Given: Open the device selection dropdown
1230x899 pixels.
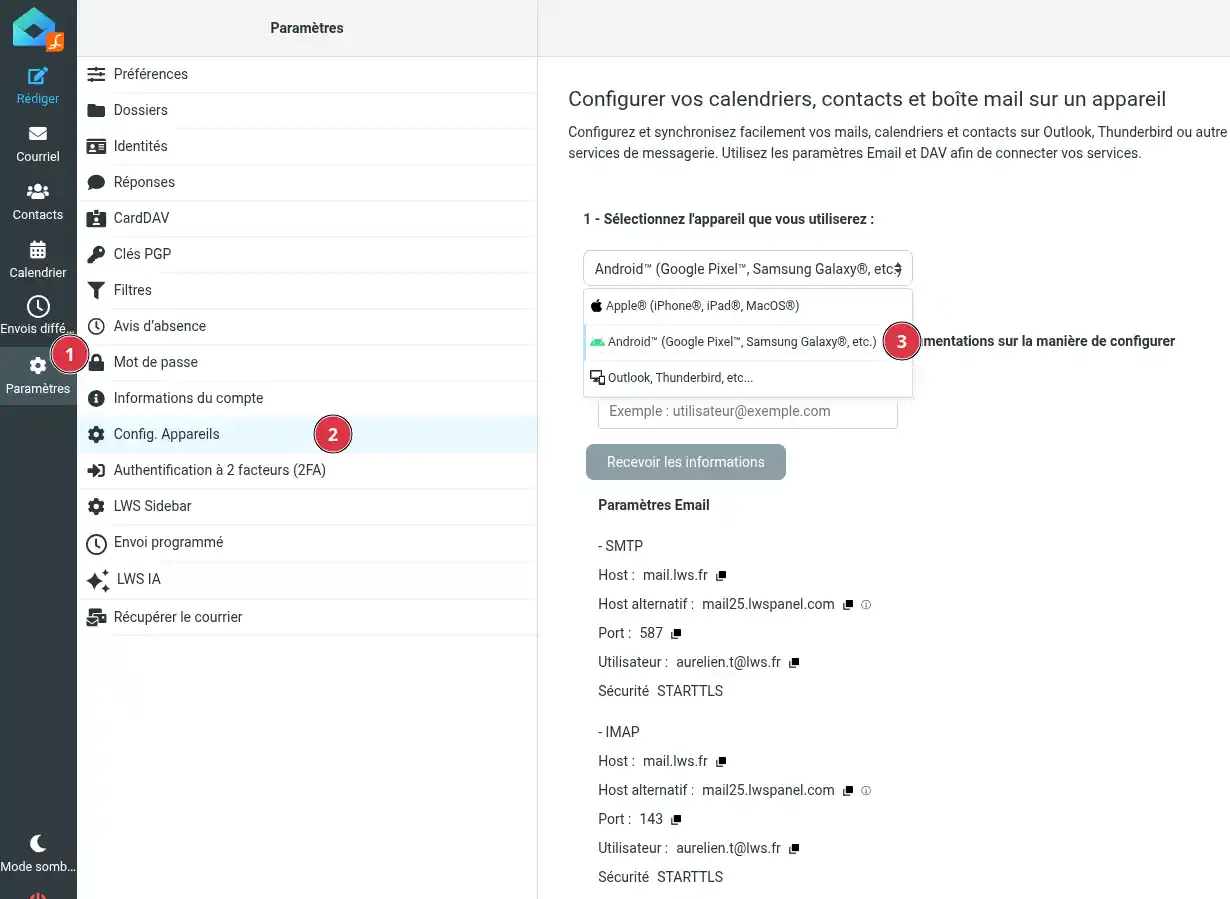Looking at the screenshot, I should (x=748, y=268).
